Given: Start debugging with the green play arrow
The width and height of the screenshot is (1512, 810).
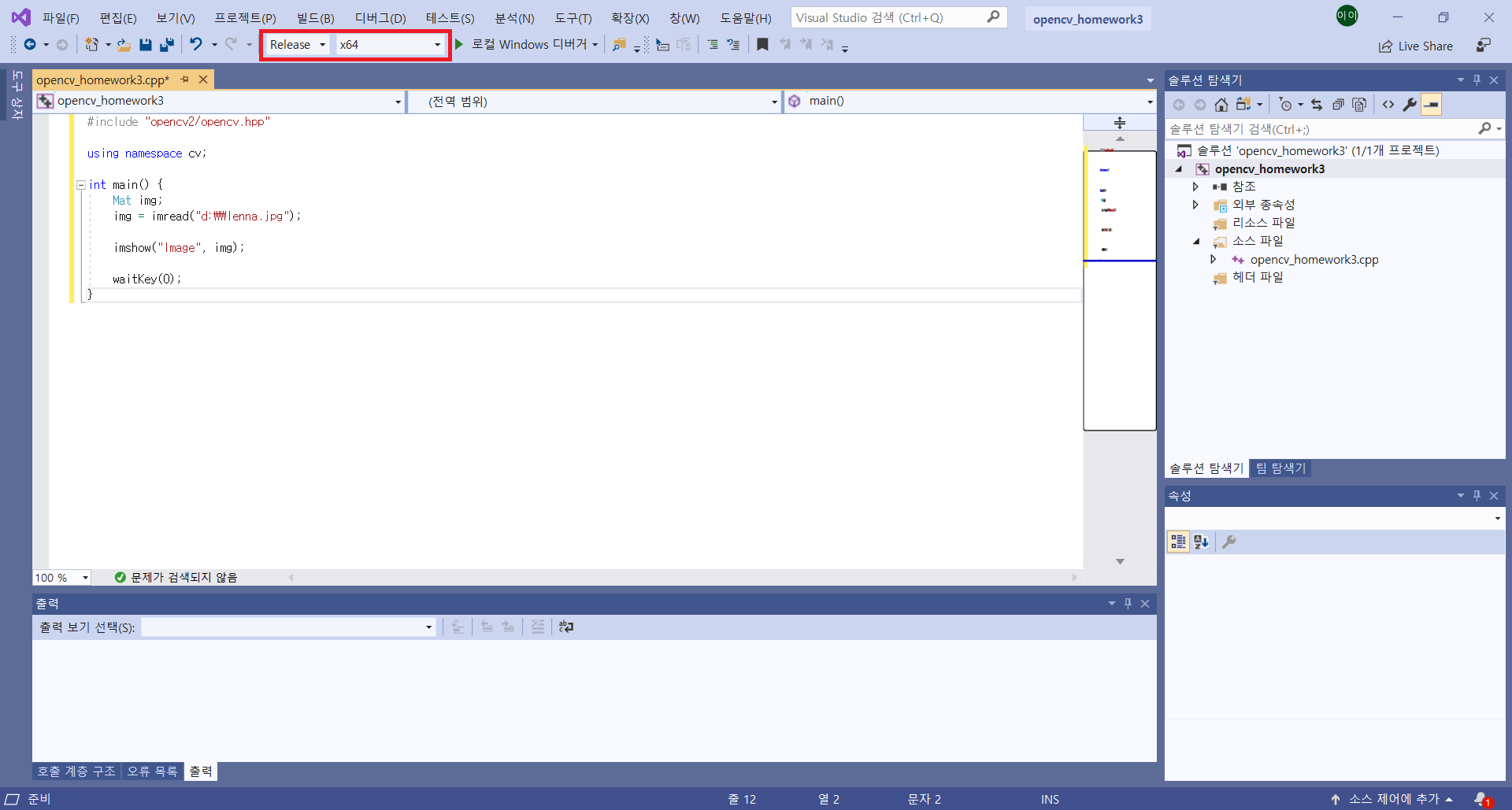Looking at the screenshot, I should coord(459,44).
